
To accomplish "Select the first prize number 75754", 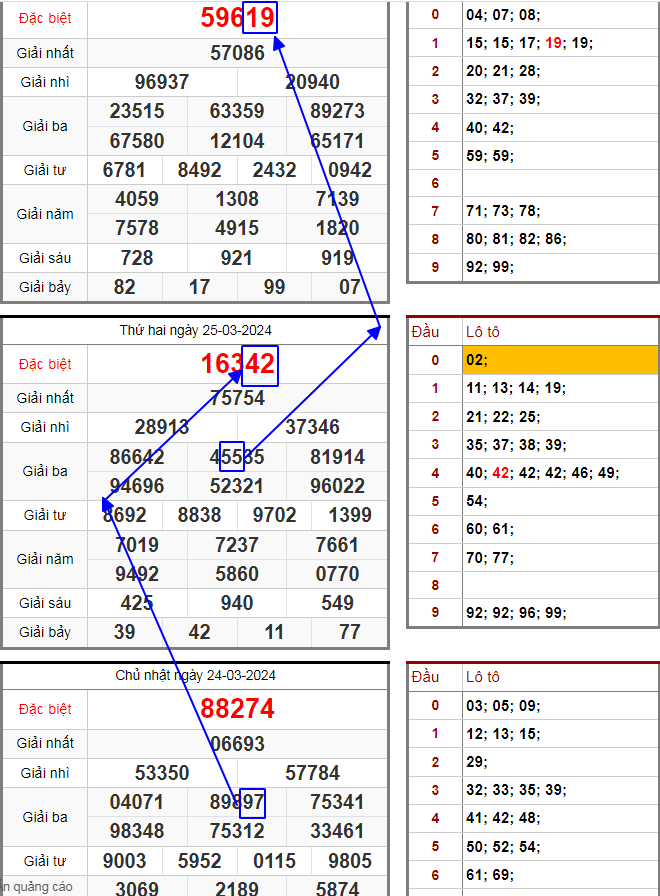I will pyautogui.click(x=237, y=398).
